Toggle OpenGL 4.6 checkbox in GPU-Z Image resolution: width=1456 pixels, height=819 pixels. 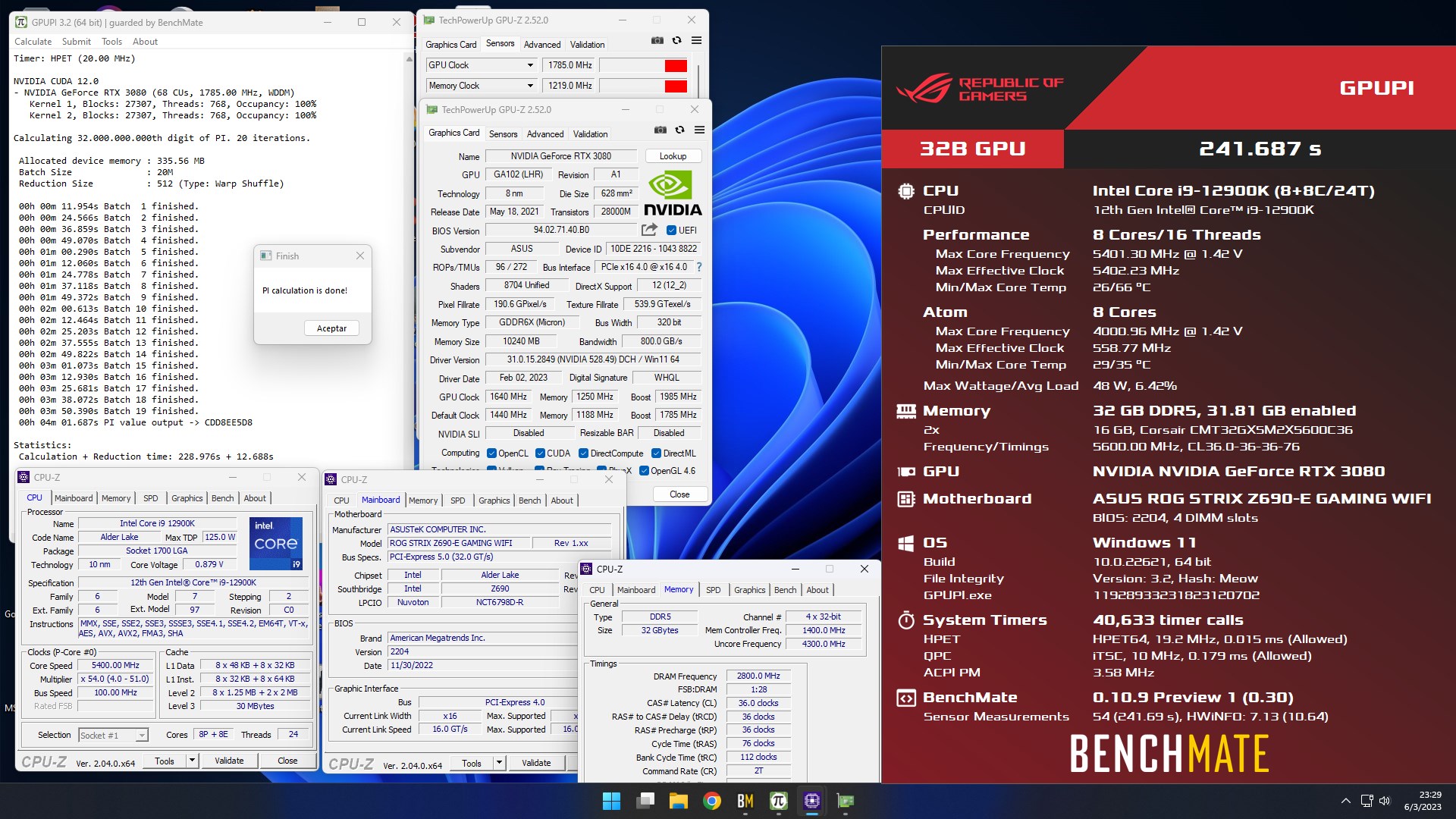[x=644, y=471]
